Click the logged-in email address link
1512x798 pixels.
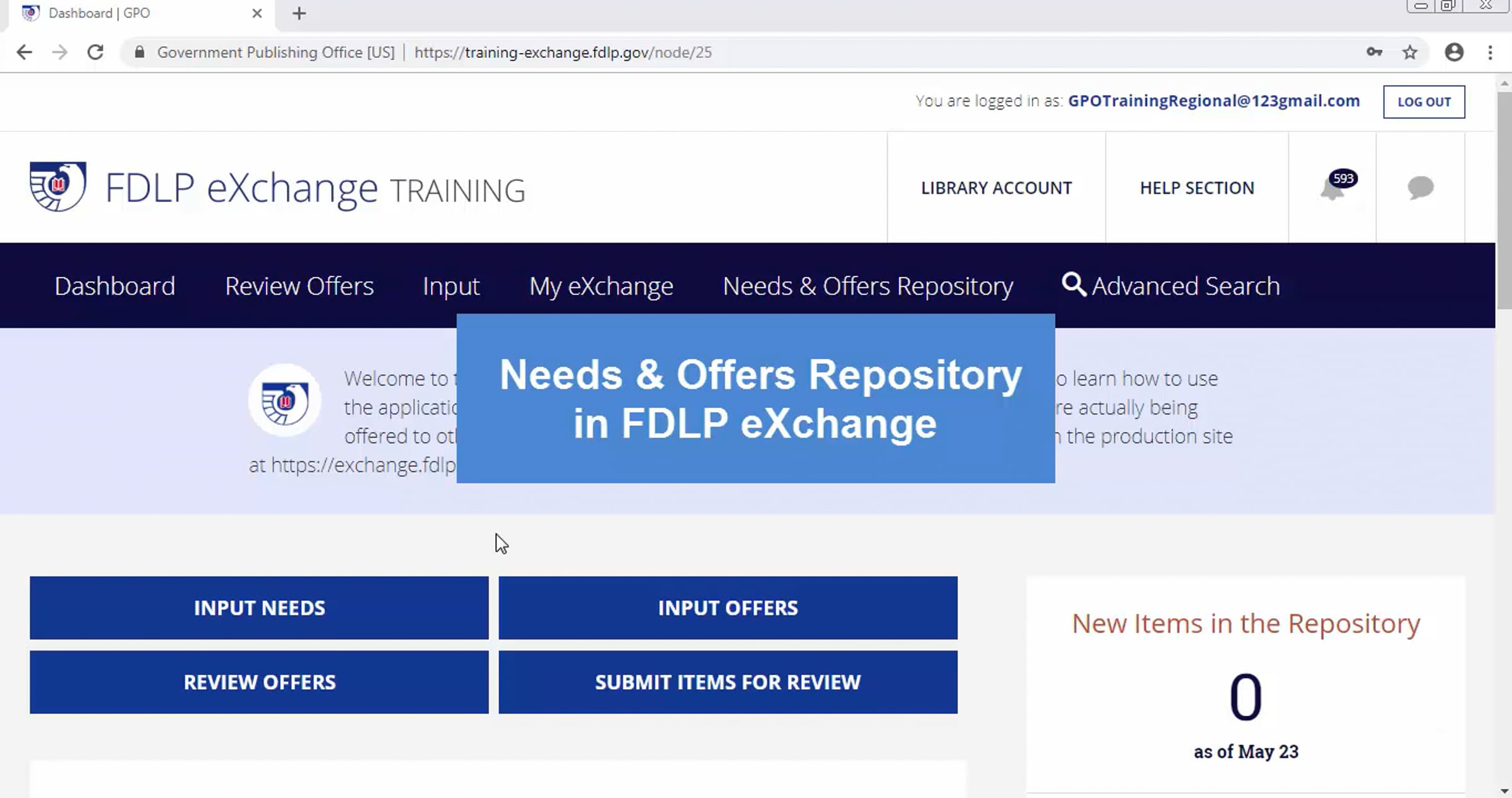tap(1213, 101)
